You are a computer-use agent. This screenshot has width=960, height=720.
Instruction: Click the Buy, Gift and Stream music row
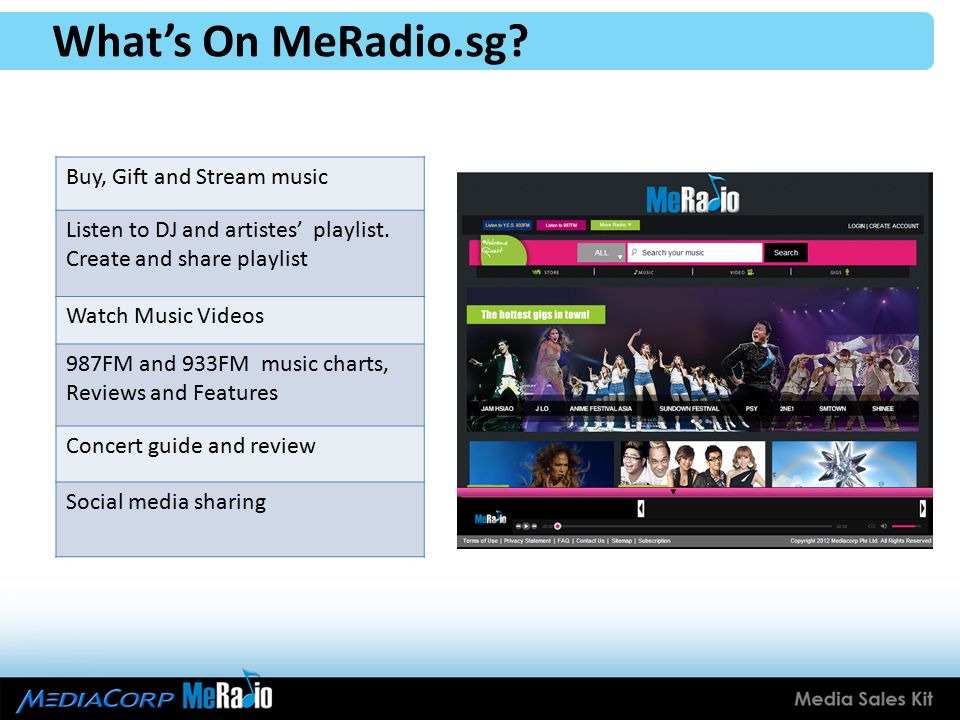240,184
